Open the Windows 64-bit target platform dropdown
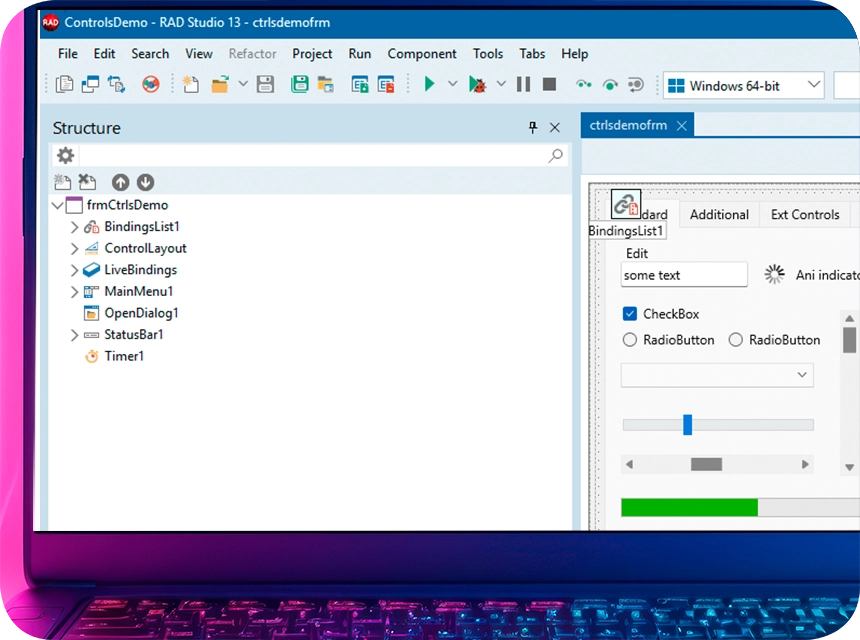The height and width of the screenshot is (640, 860). [x=812, y=85]
